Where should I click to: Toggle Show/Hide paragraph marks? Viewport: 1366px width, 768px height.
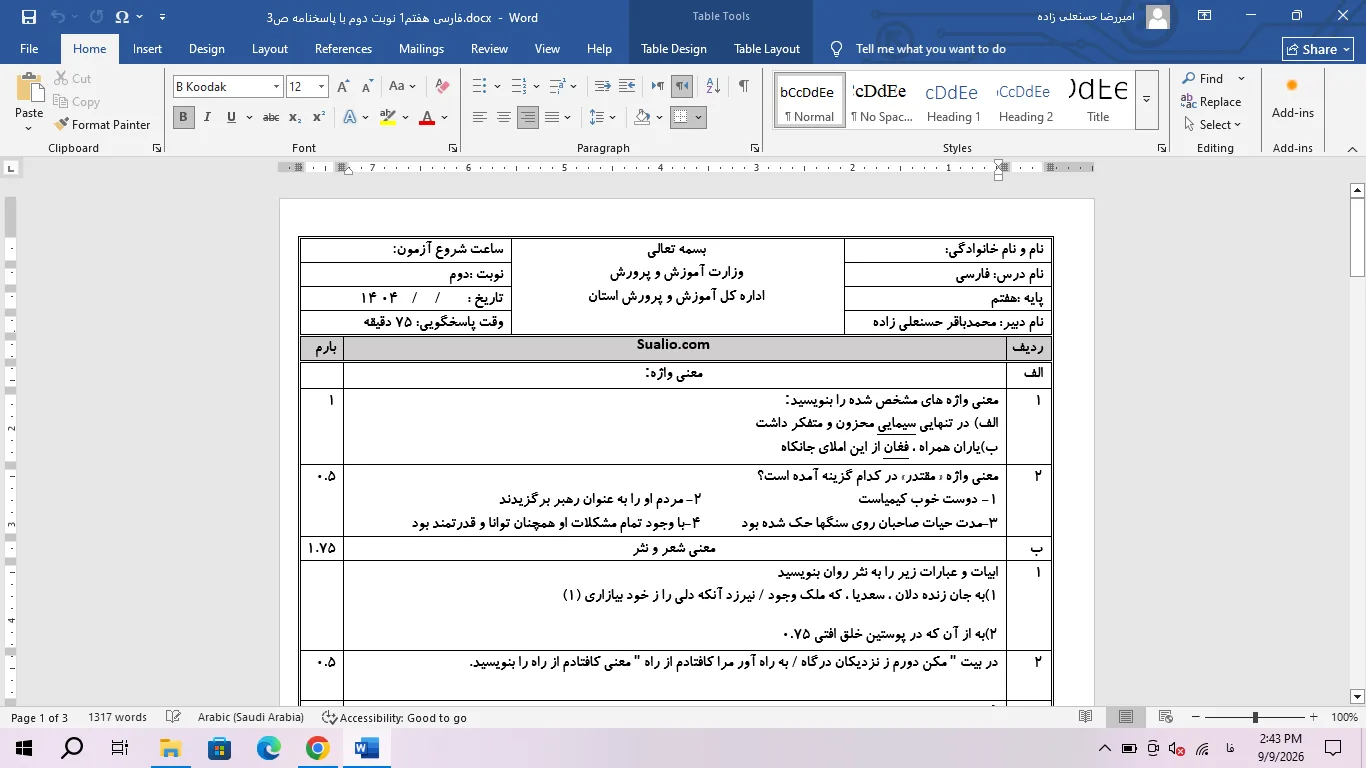(743, 87)
